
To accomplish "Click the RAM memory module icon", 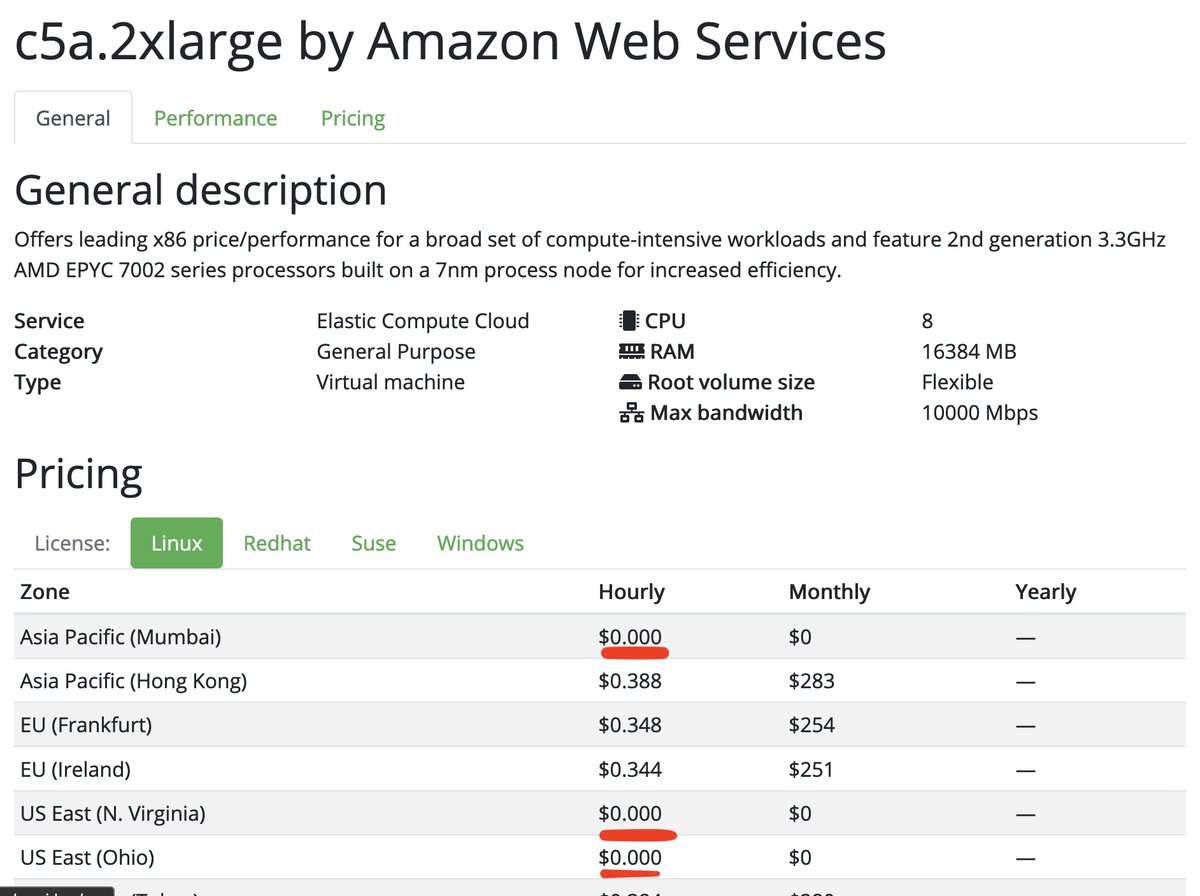I will pyautogui.click(x=630, y=352).
